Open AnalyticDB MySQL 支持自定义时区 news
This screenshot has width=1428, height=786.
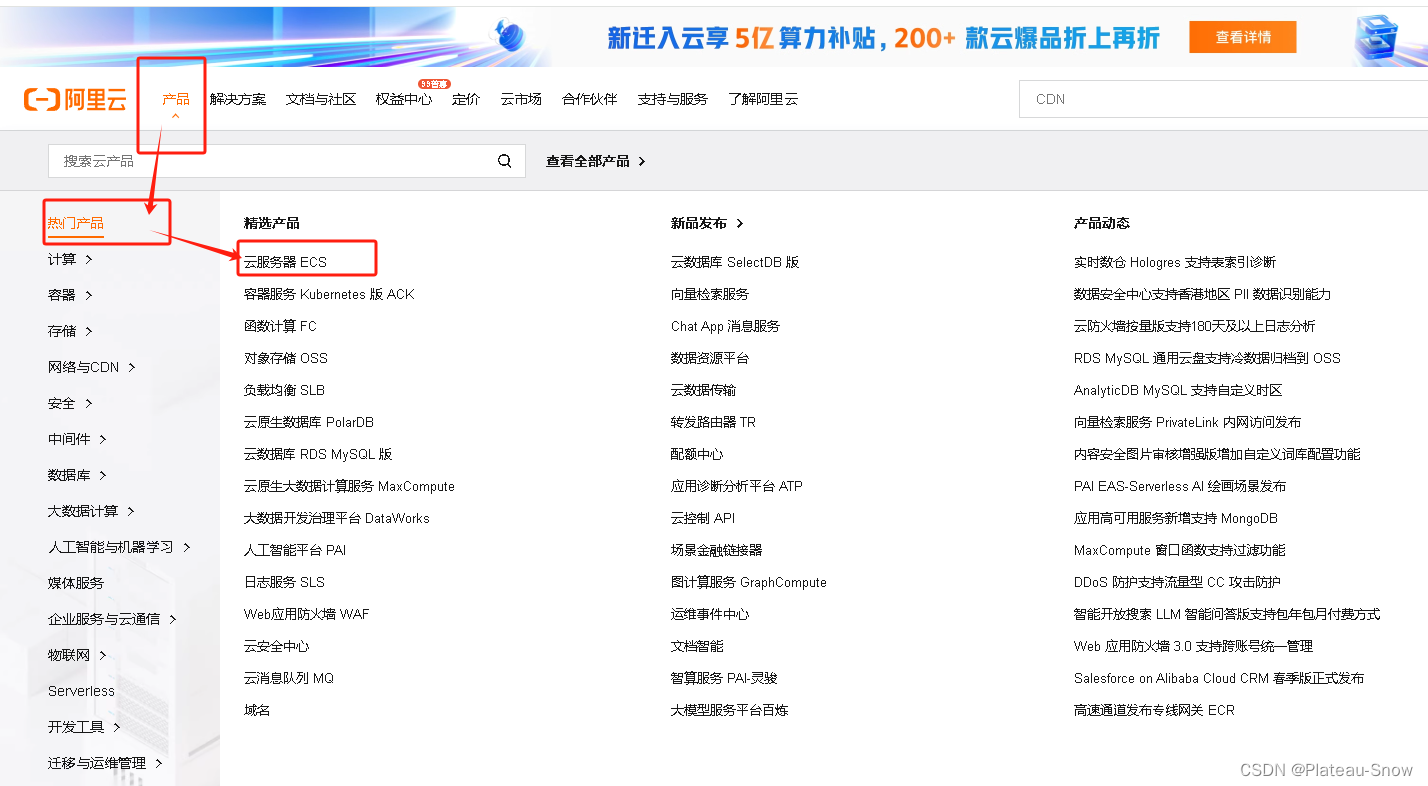click(x=1178, y=390)
